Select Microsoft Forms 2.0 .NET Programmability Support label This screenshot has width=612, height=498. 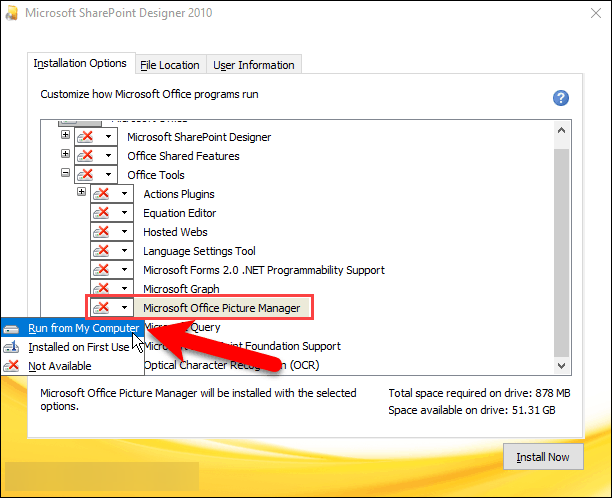(264, 270)
